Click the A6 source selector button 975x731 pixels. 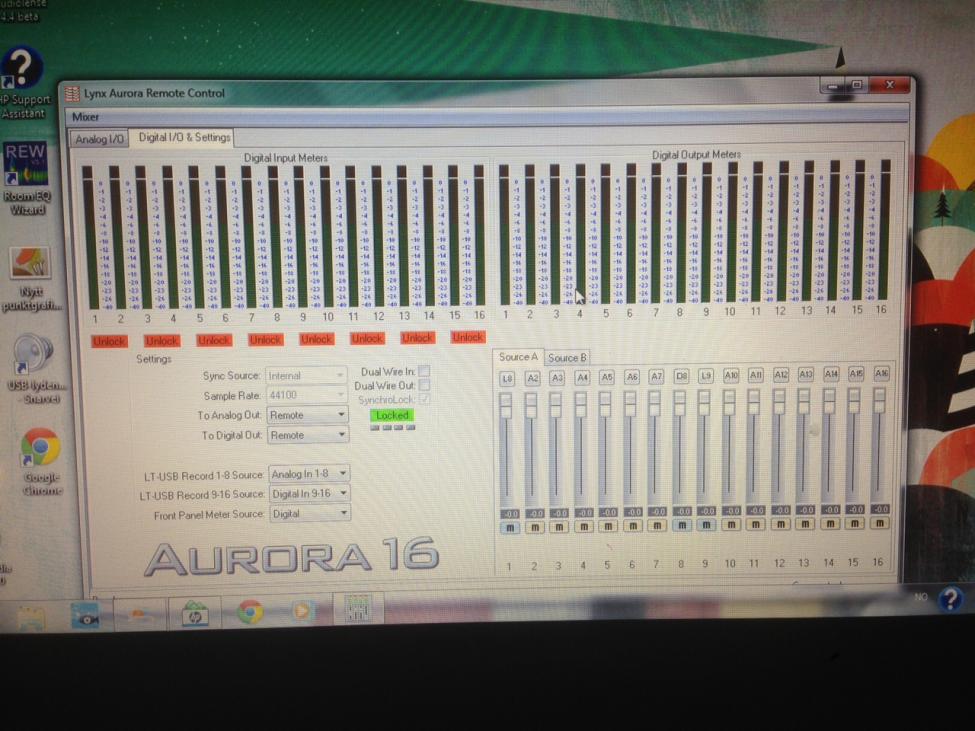pyautogui.click(x=632, y=377)
